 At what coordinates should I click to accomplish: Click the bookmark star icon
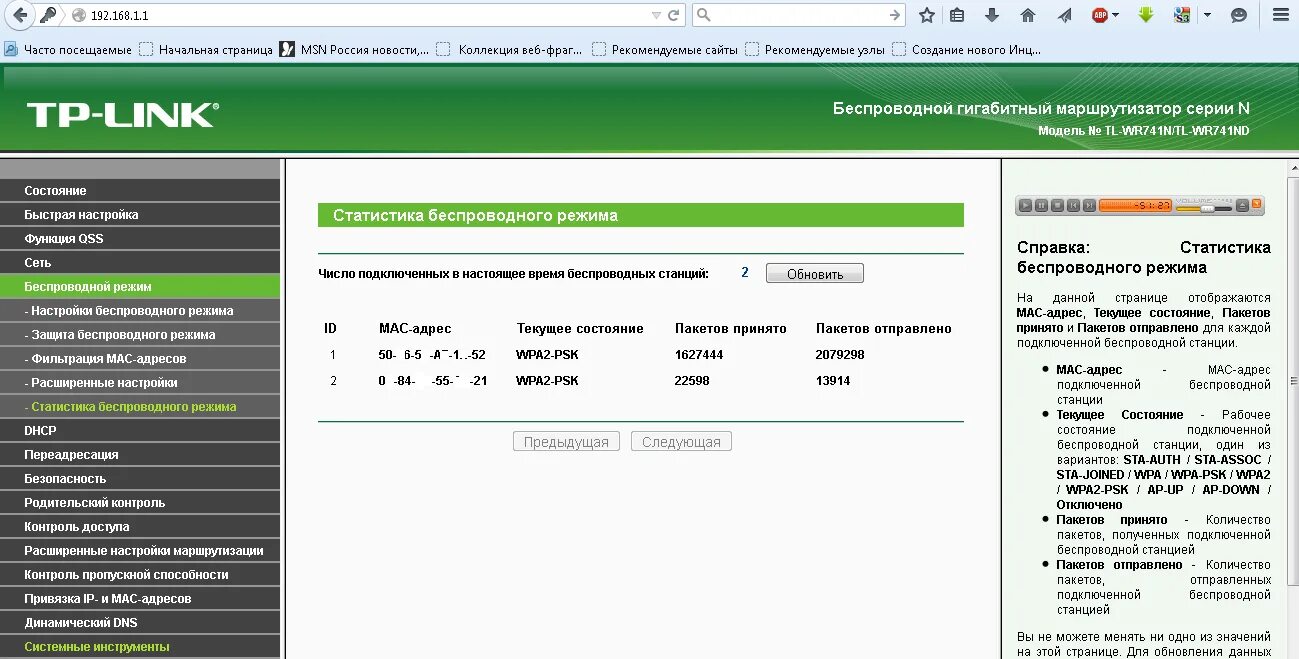click(927, 15)
